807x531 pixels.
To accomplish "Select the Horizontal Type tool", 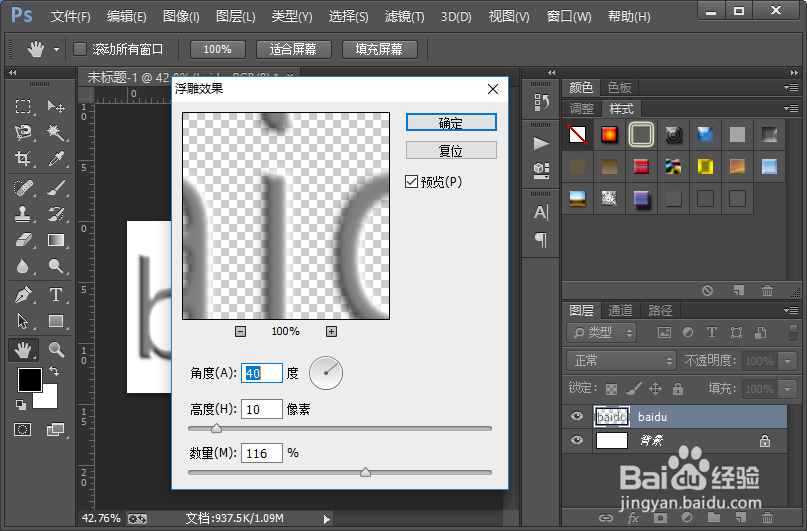I will tap(56, 295).
